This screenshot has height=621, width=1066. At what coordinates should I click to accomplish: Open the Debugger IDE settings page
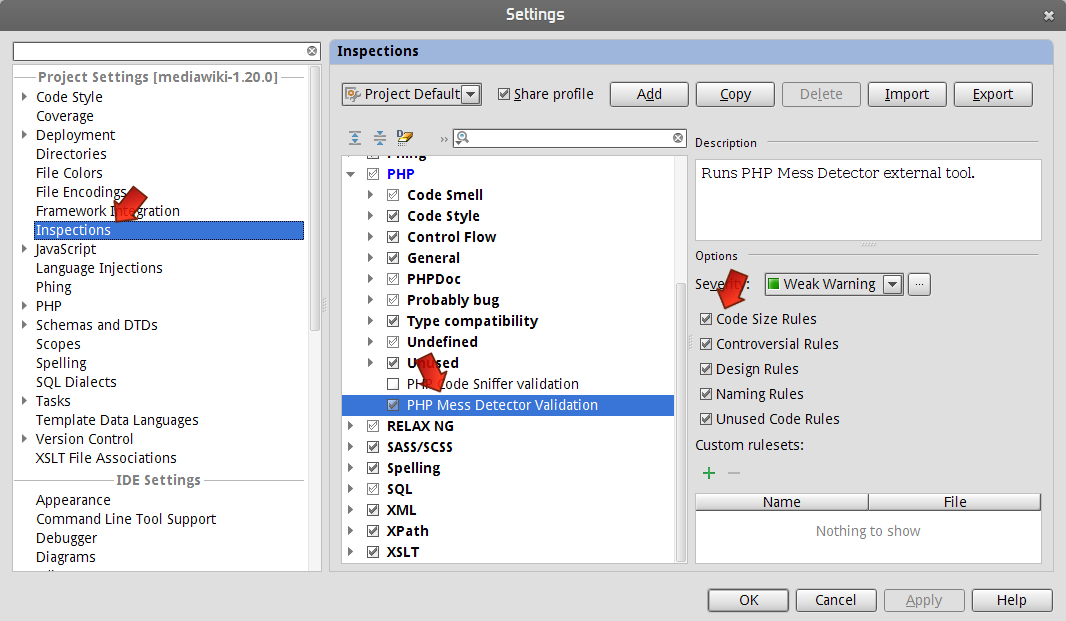point(67,539)
